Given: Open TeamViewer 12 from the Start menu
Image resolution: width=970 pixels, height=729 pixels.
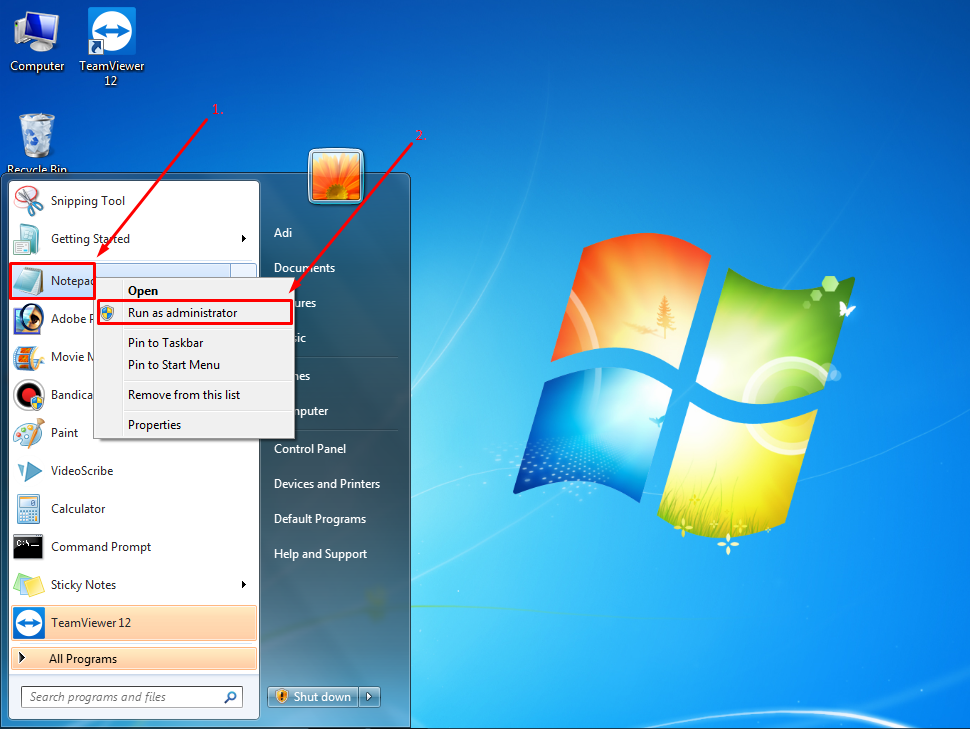Looking at the screenshot, I should click(x=90, y=622).
